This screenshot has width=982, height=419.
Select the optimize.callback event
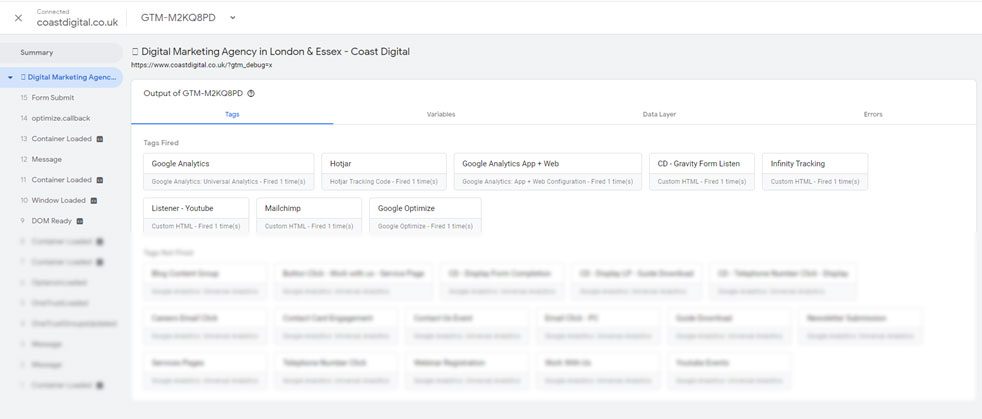tap(60, 118)
